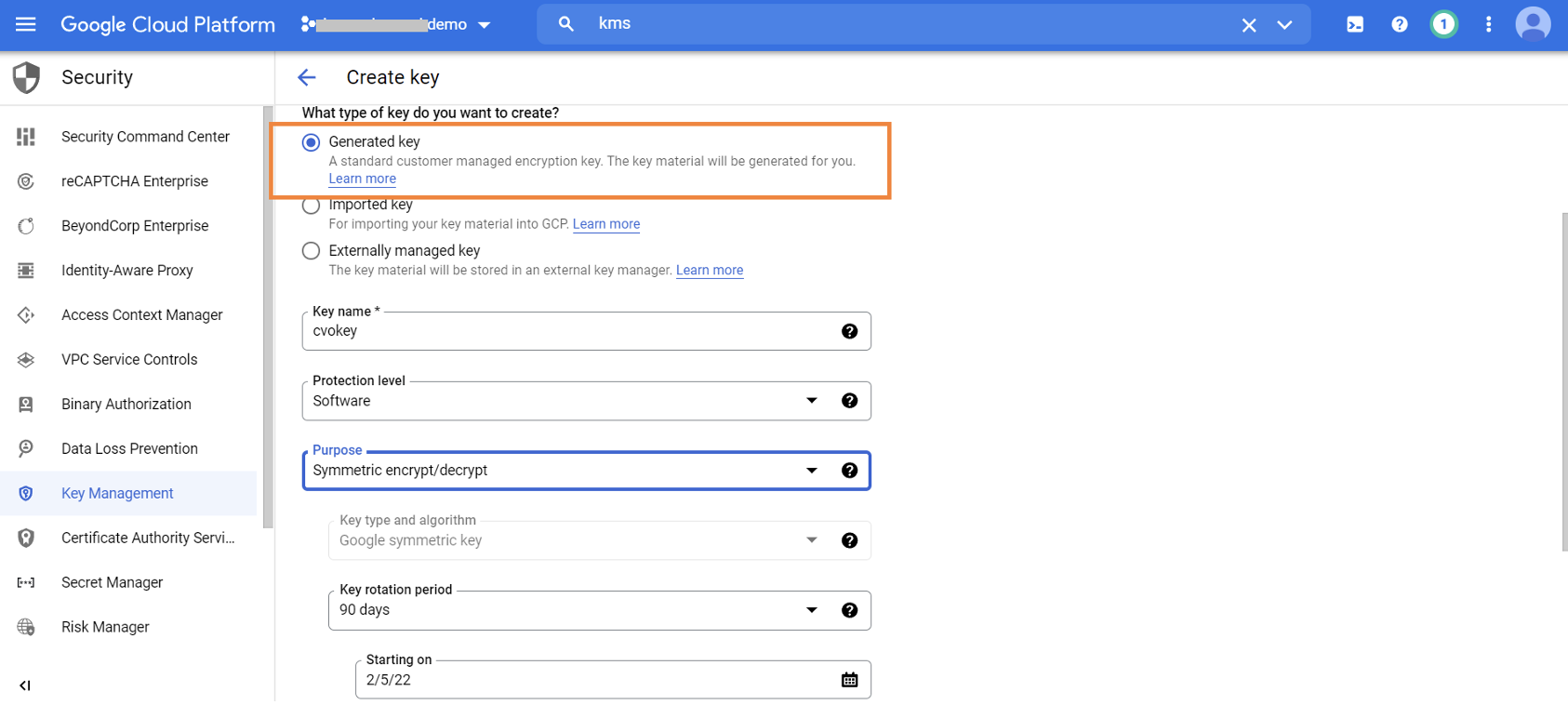Open Secret Manager in the sidebar

(x=112, y=582)
